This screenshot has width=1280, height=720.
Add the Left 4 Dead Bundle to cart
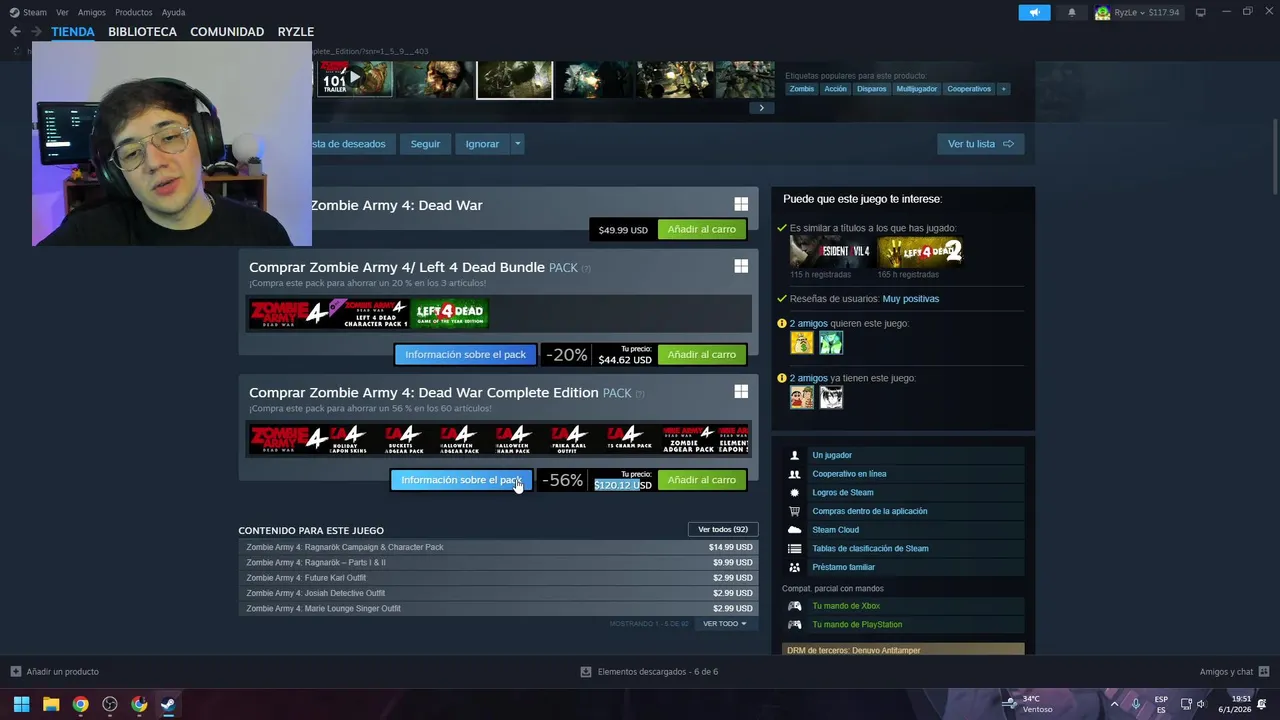coord(702,354)
